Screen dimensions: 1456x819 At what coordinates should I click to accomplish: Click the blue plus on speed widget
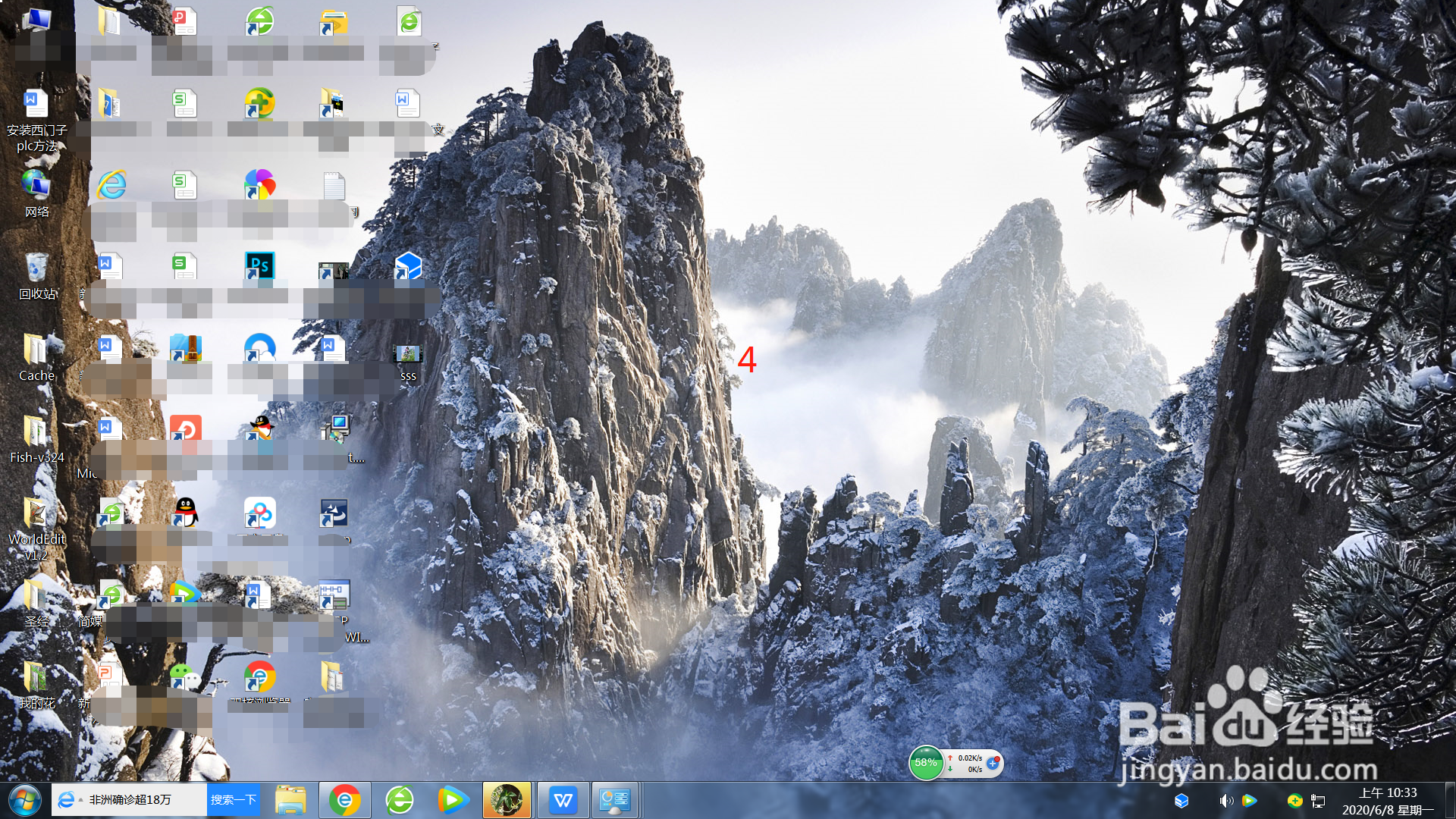(993, 763)
